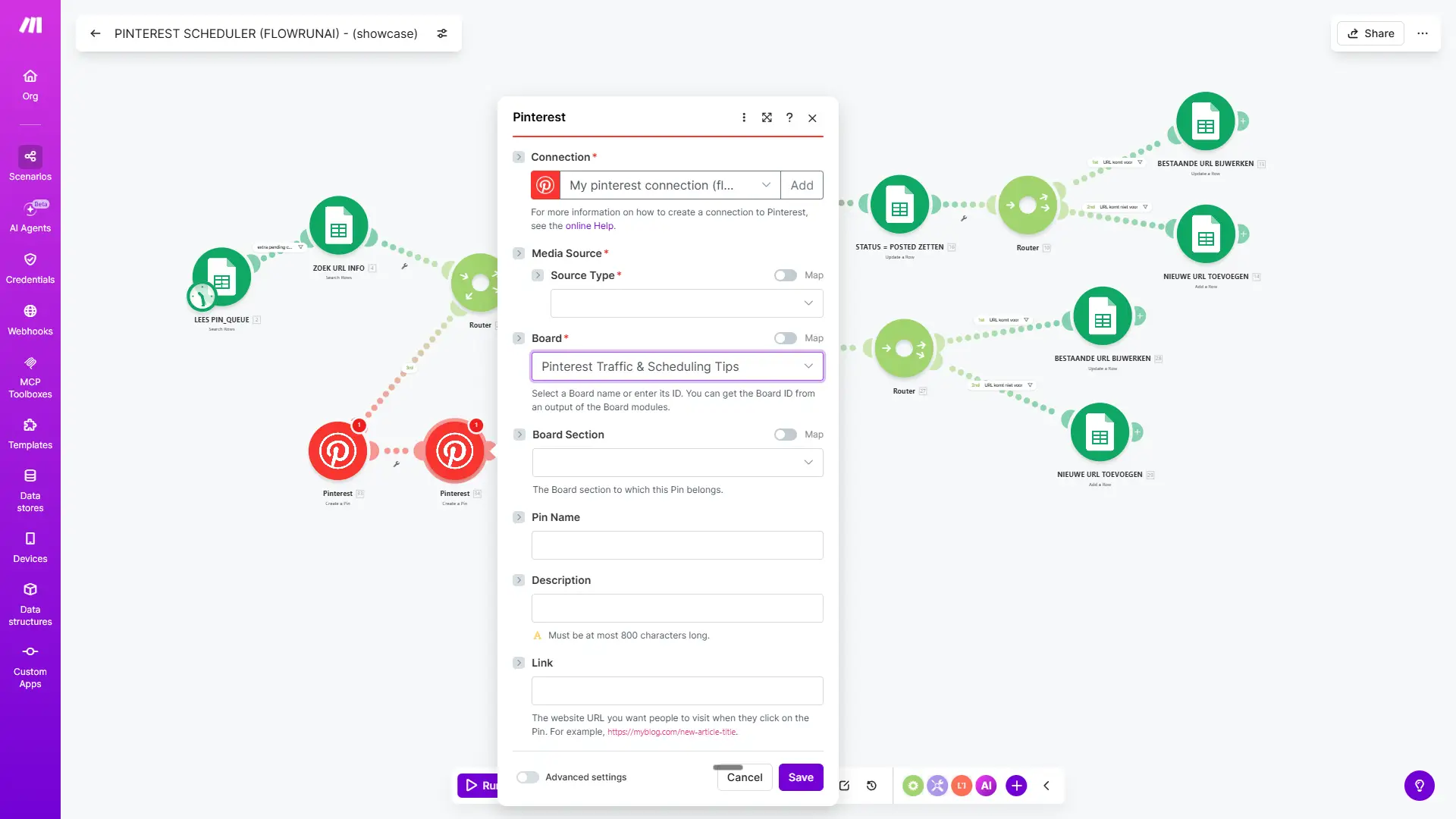Open Webhooks in sidebar
The width and height of the screenshot is (1456, 819).
click(30, 319)
